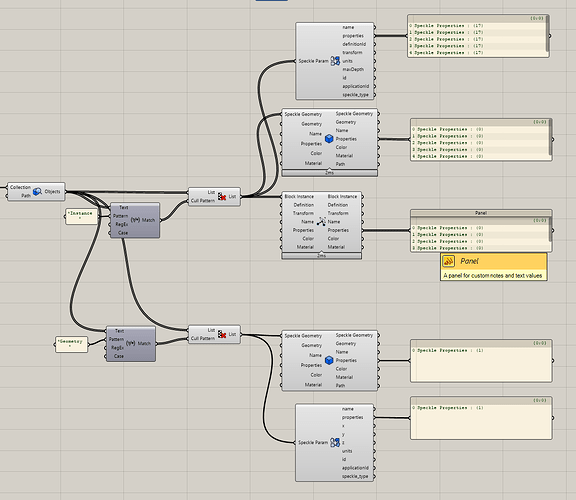The height and width of the screenshot is (500, 576).
Task: Click the Panel title bar above Block Instance output
Action: tap(481, 213)
